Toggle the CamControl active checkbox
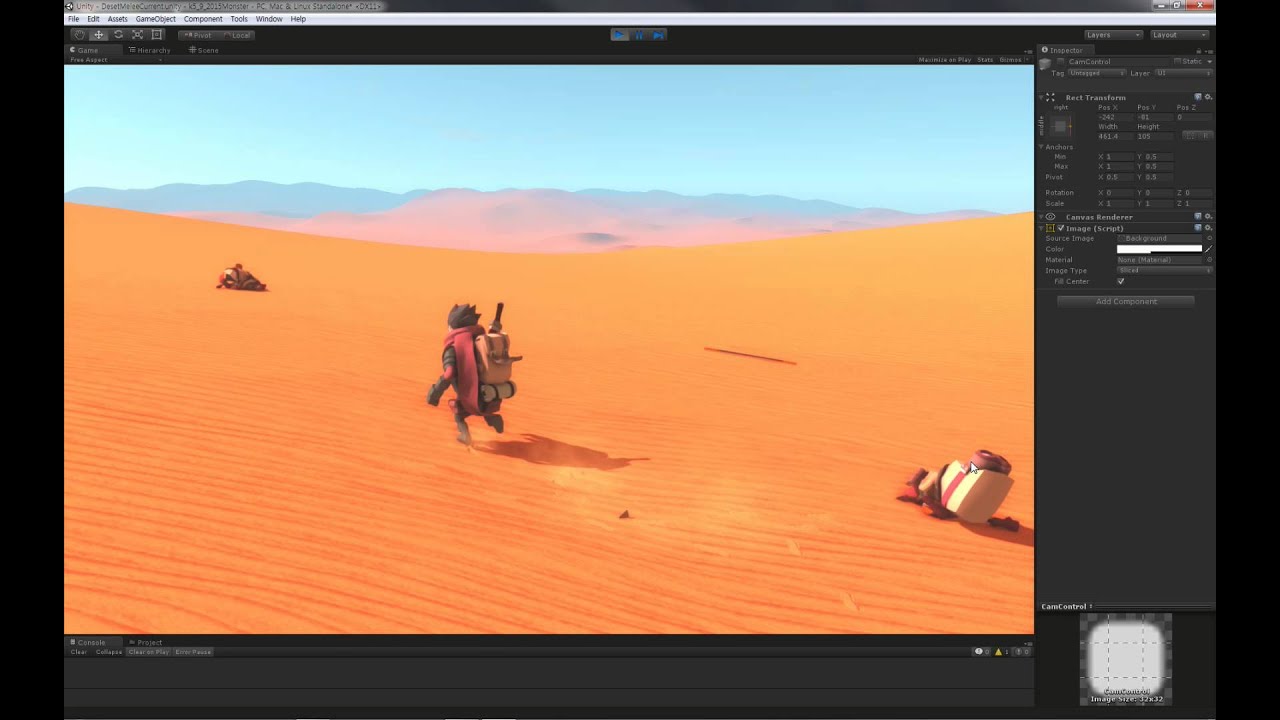The image size is (1280, 720). (x=1062, y=62)
